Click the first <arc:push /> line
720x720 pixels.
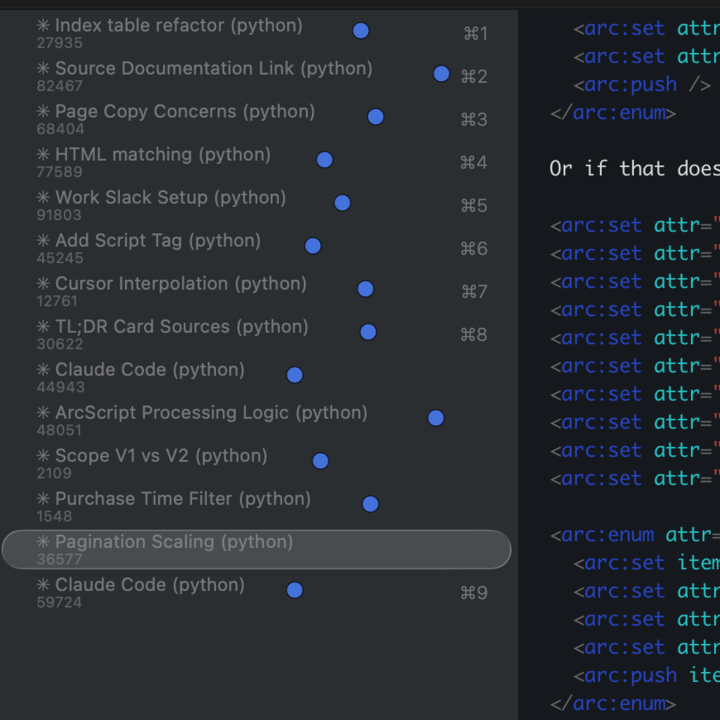click(x=642, y=84)
